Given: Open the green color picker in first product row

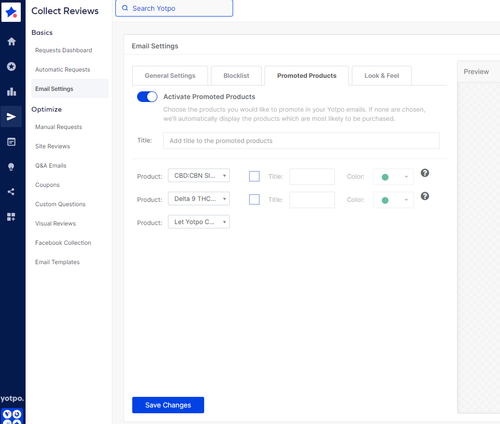Looking at the screenshot, I should (393, 177).
